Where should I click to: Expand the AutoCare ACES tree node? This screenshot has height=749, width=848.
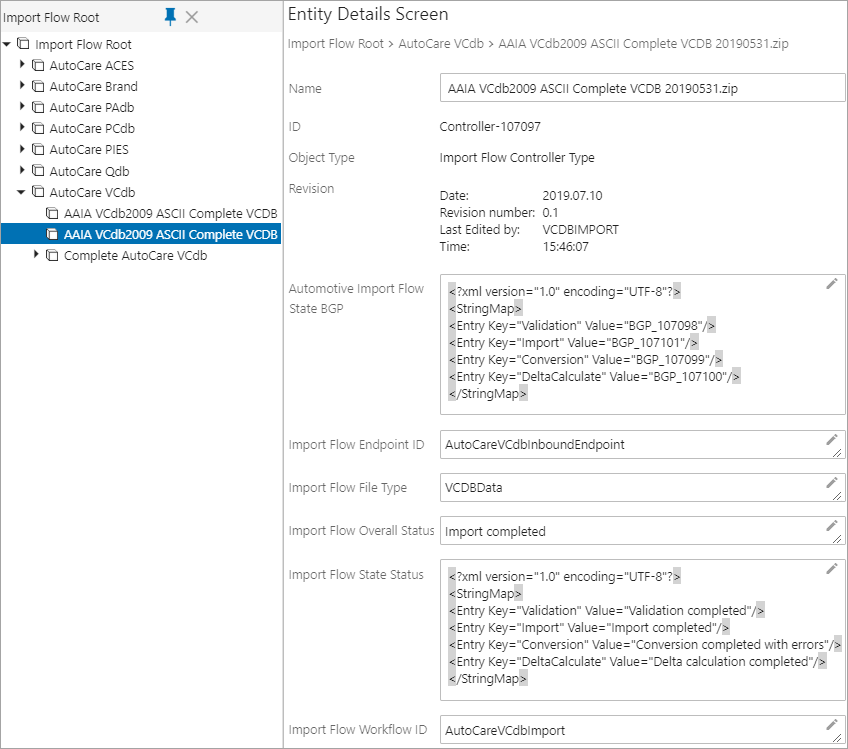tap(22, 64)
